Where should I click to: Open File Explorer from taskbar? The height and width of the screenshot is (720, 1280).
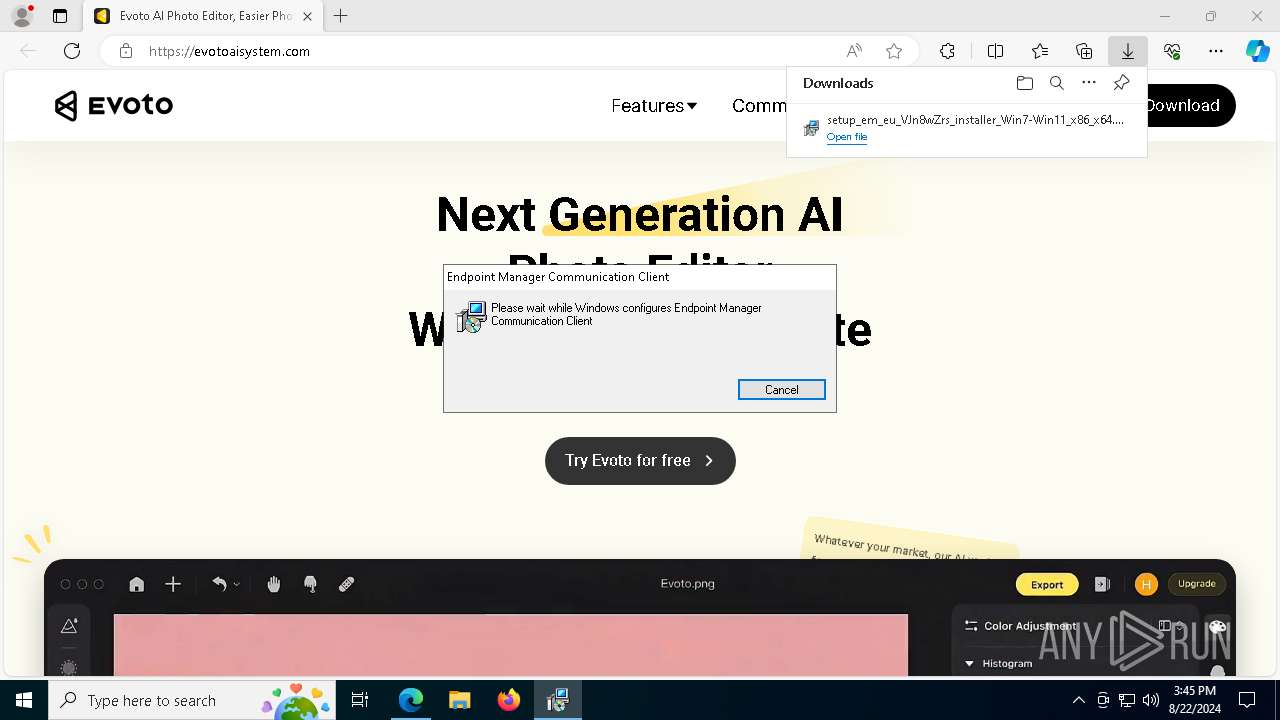(x=459, y=701)
